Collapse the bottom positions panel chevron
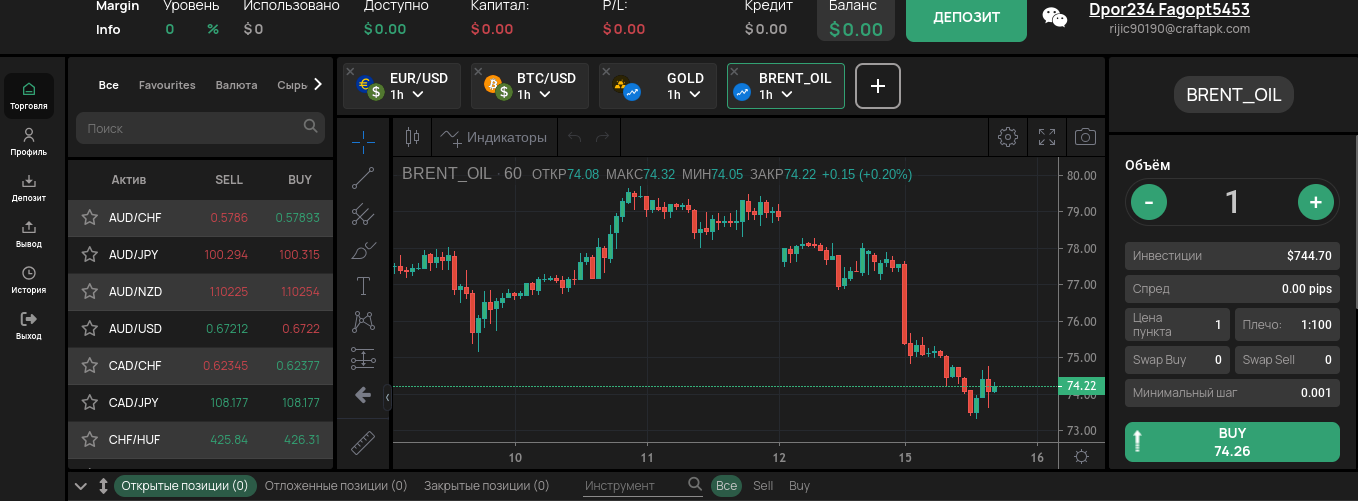 pyautogui.click(x=82, y=486)
